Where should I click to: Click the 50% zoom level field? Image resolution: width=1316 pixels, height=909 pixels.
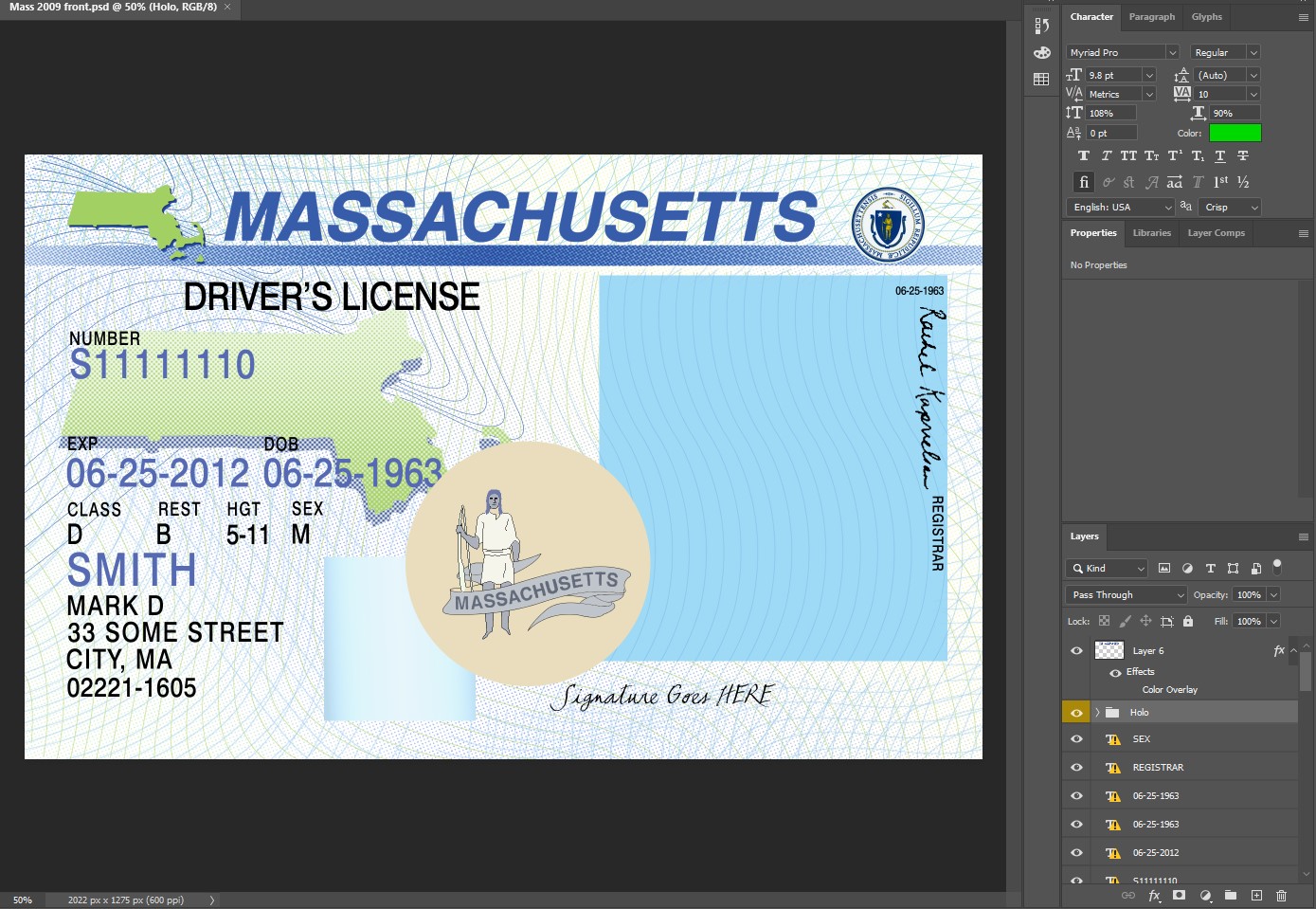click(x=23, y=900)
